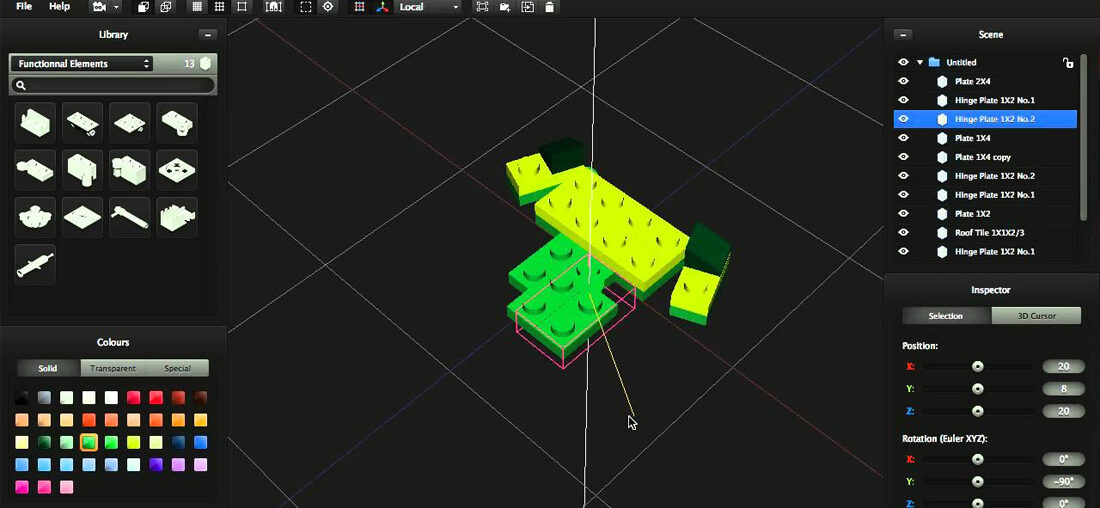This screenshot has height=508, width=1100.
Task: Collapse the Library panel with minus button
Action: pyautogui.click(x=207, y=34)
